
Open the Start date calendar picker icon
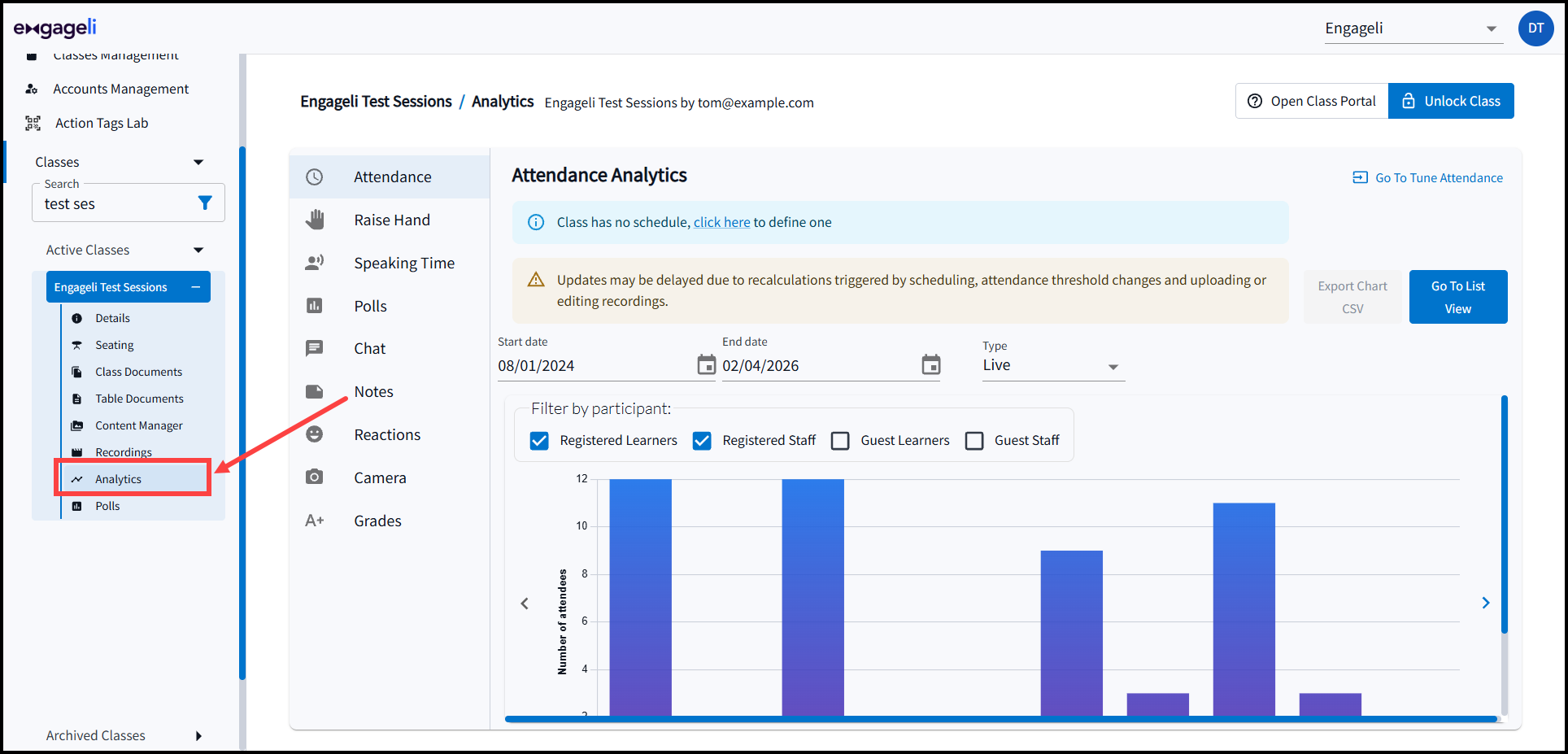[706, 365]
